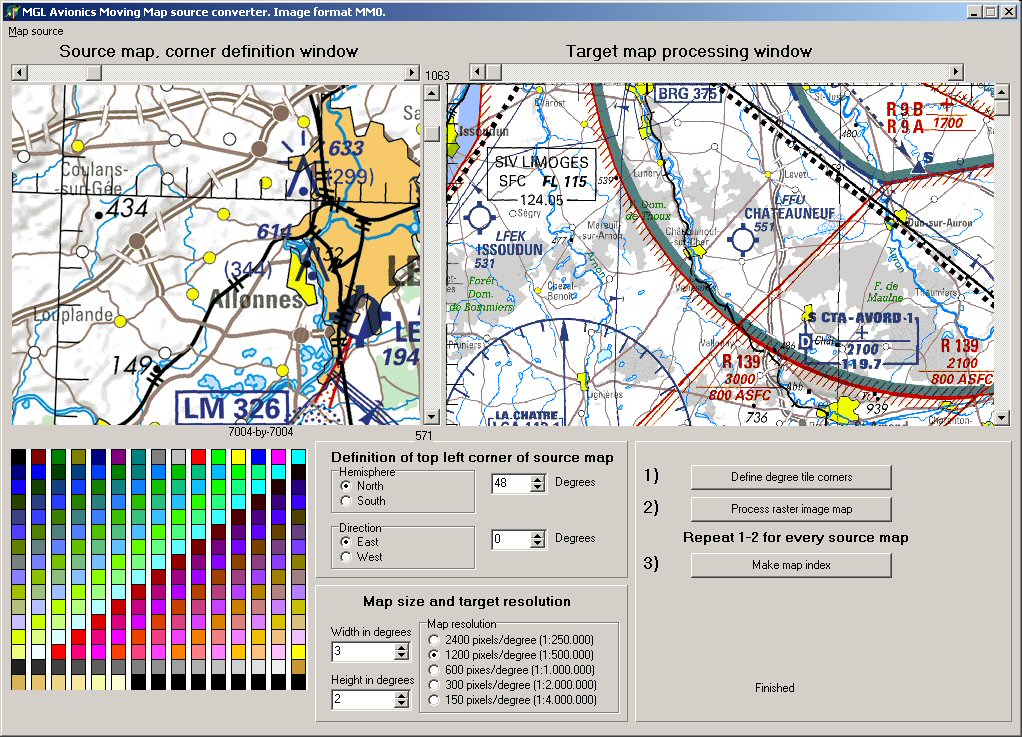
Task: Click the target map scroll left arrow
Action: coord(478,72)
